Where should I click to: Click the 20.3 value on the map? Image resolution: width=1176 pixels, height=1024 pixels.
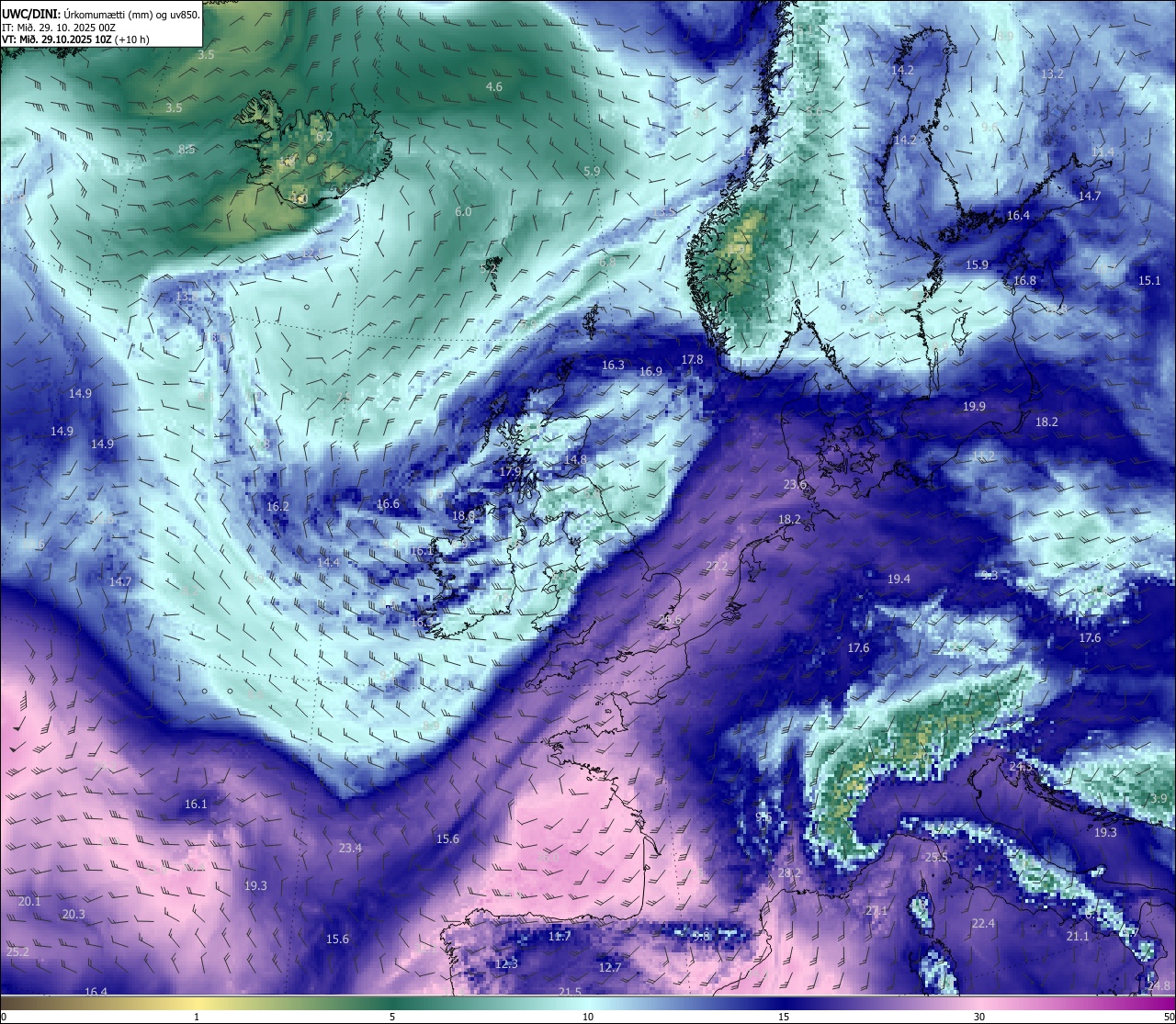pyautogui.click(x=73, y=915)
